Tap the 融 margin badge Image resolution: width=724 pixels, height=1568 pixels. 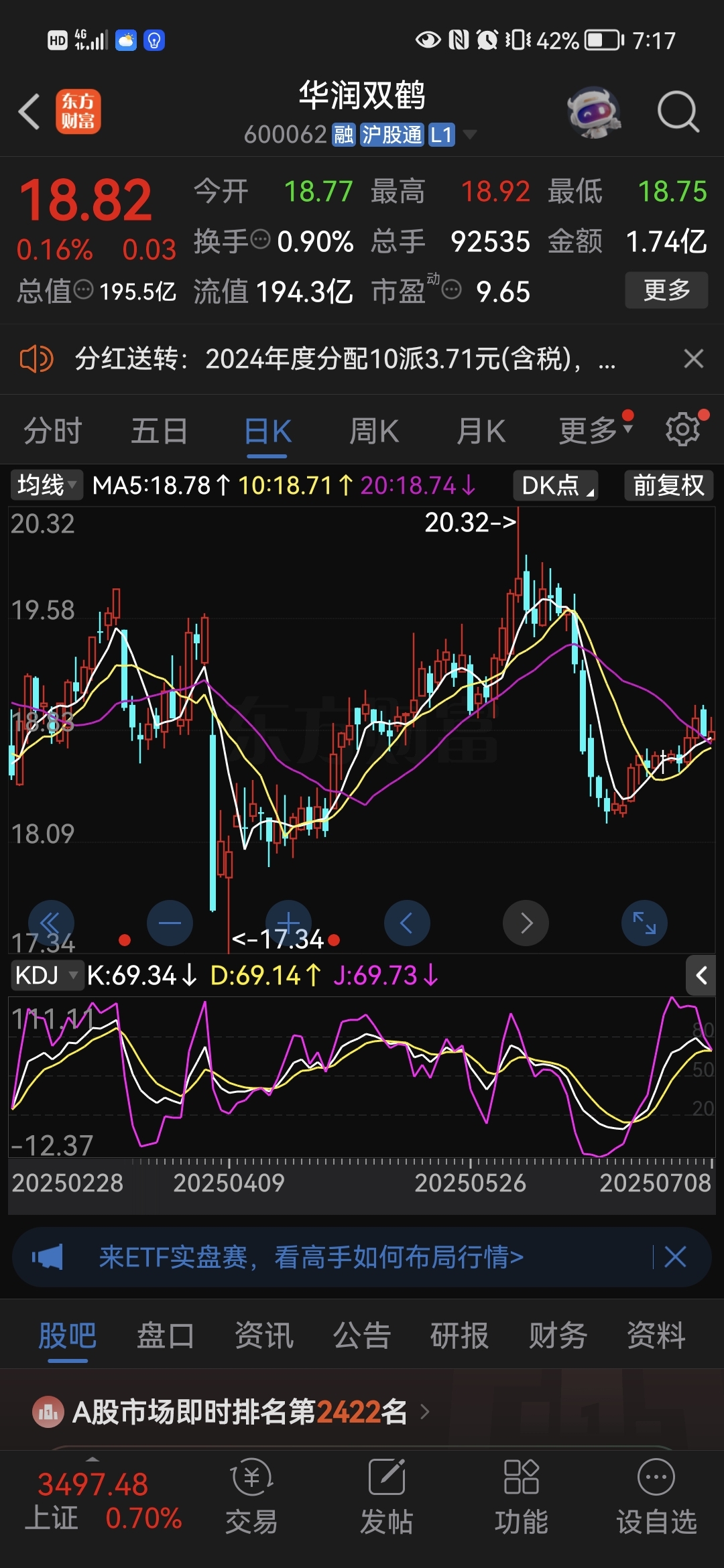point(343,135)
